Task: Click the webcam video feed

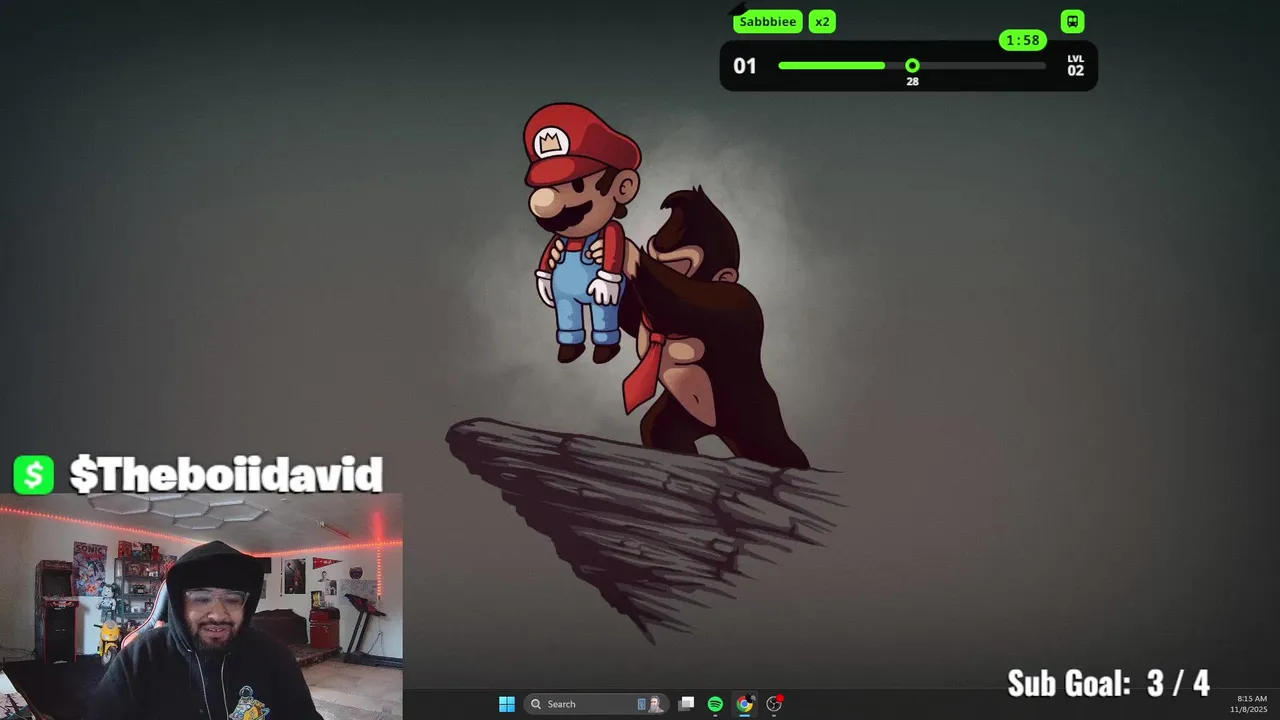Action: [201, 607]
